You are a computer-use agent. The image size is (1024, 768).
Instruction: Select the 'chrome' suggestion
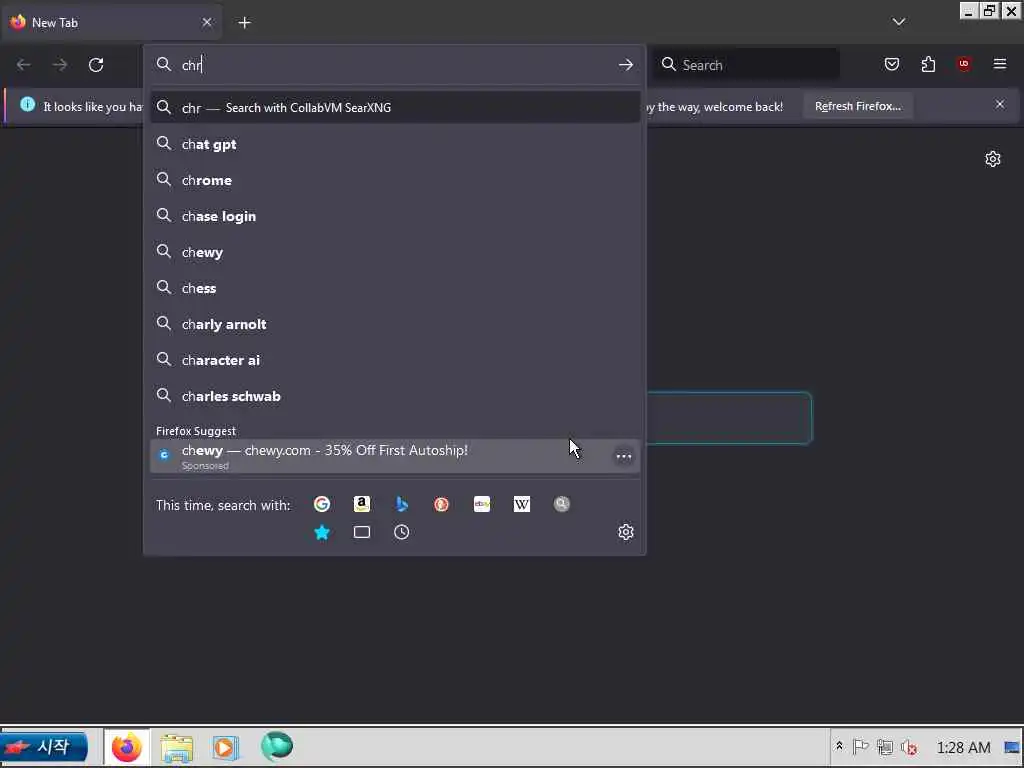pyautogui.click(x=395, y=180)
